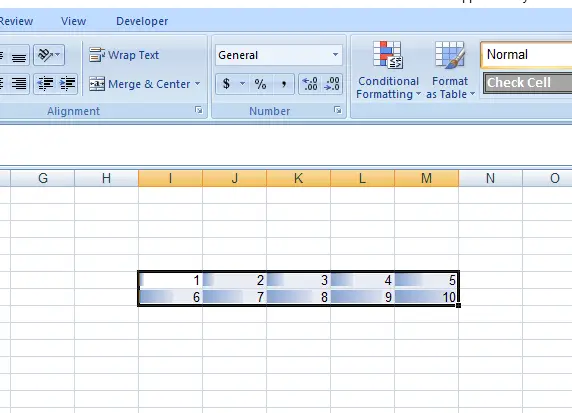Viewport: 572px width, 413px height.
Task: Apply Comma Style format
Action: click(x=283, y=84)
